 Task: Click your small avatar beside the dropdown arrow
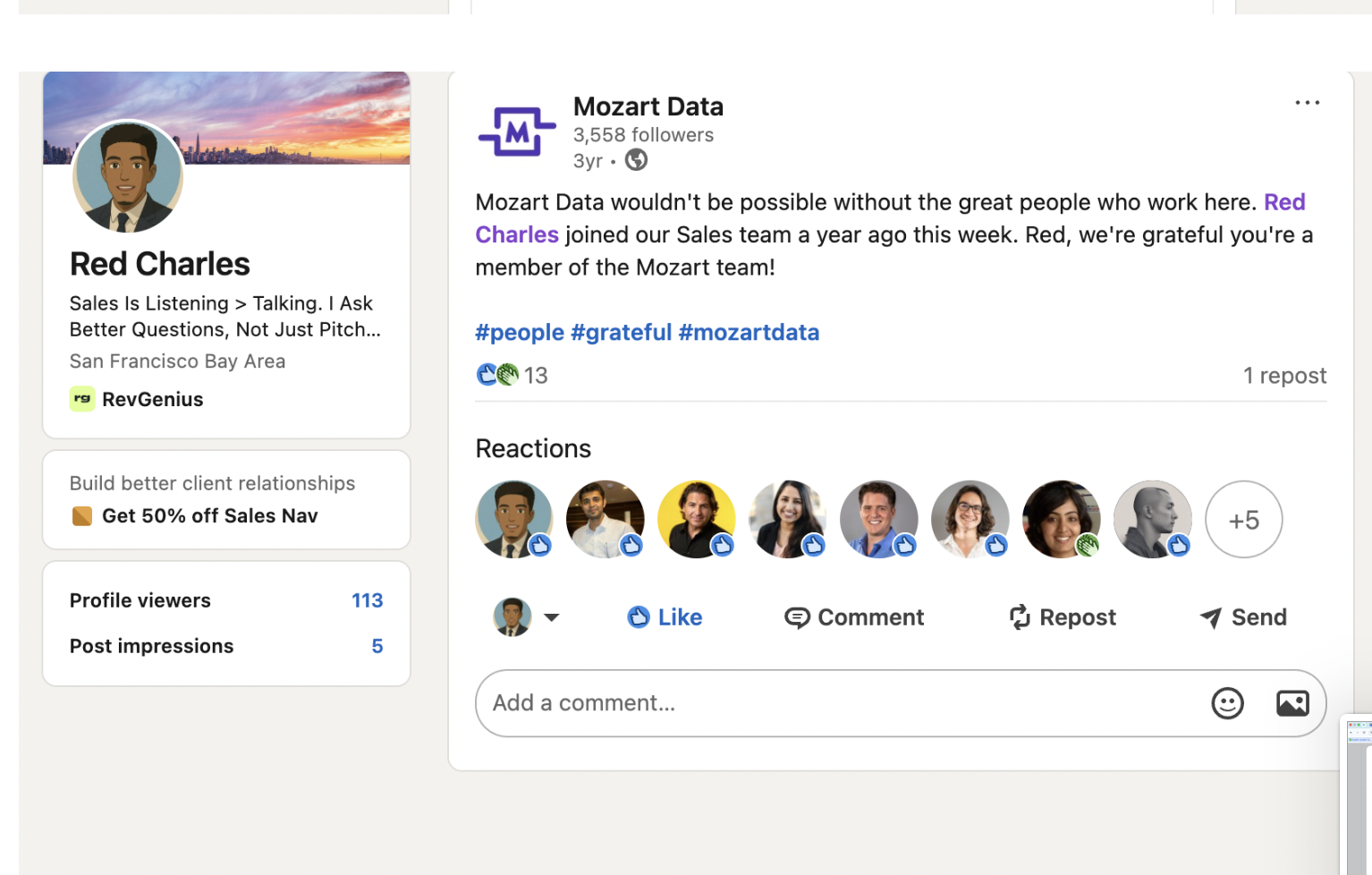tap(512, 617)
